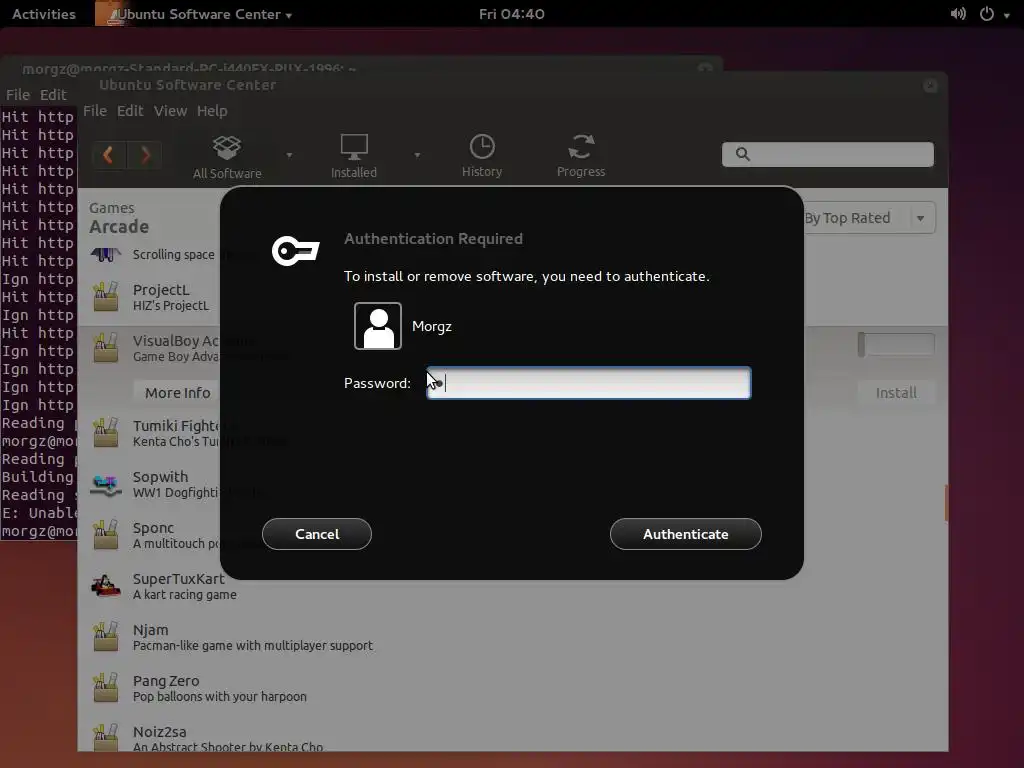
Task: Open terminal window File menu
Action: point(18,95)
